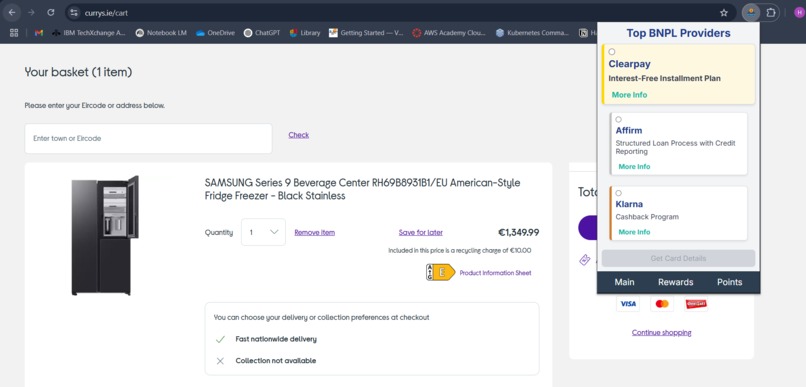Viewport: 806px width, 387px height.
Task: Open site information icon in address bar
Action: tap(74, 13)
